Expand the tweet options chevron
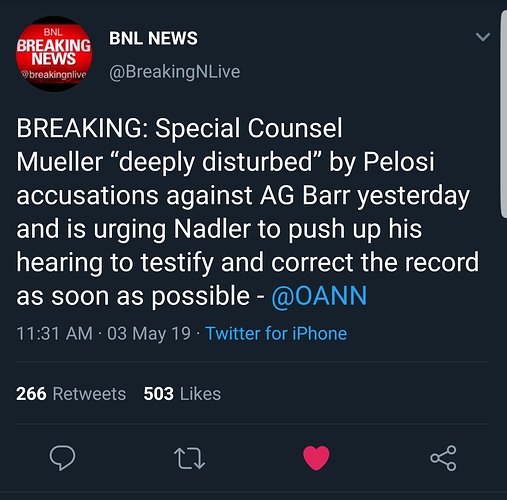This screenshot has height=500, width=507. point(483,37)
